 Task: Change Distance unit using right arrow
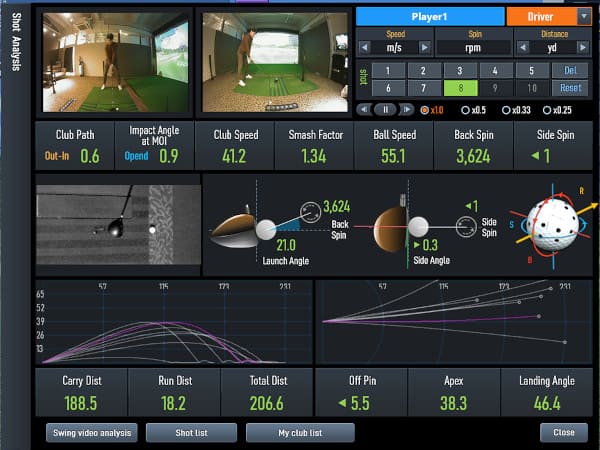pyautogui.click(x=583, y=48)
